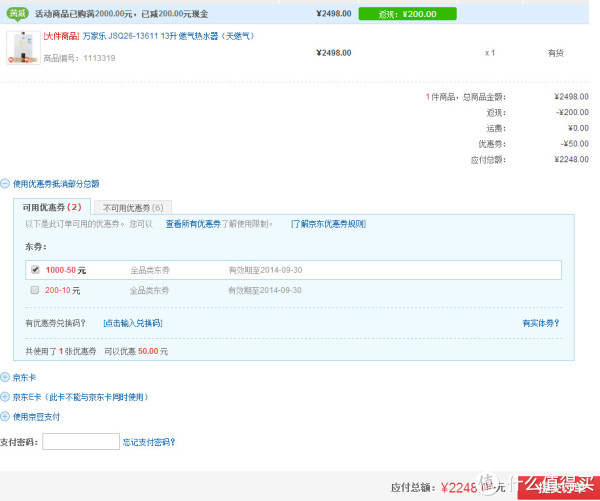
Task: Open the 有实体券? link
Action: click(x=541, y=323)
